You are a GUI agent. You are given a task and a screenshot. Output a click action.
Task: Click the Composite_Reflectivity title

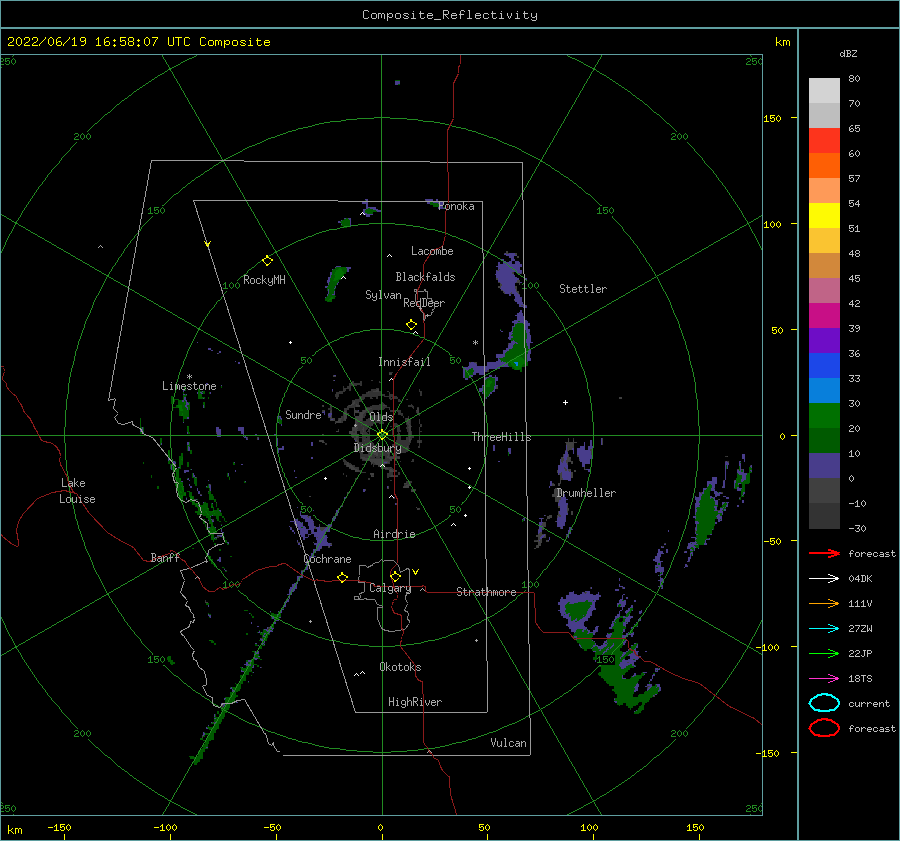[450, 15]
